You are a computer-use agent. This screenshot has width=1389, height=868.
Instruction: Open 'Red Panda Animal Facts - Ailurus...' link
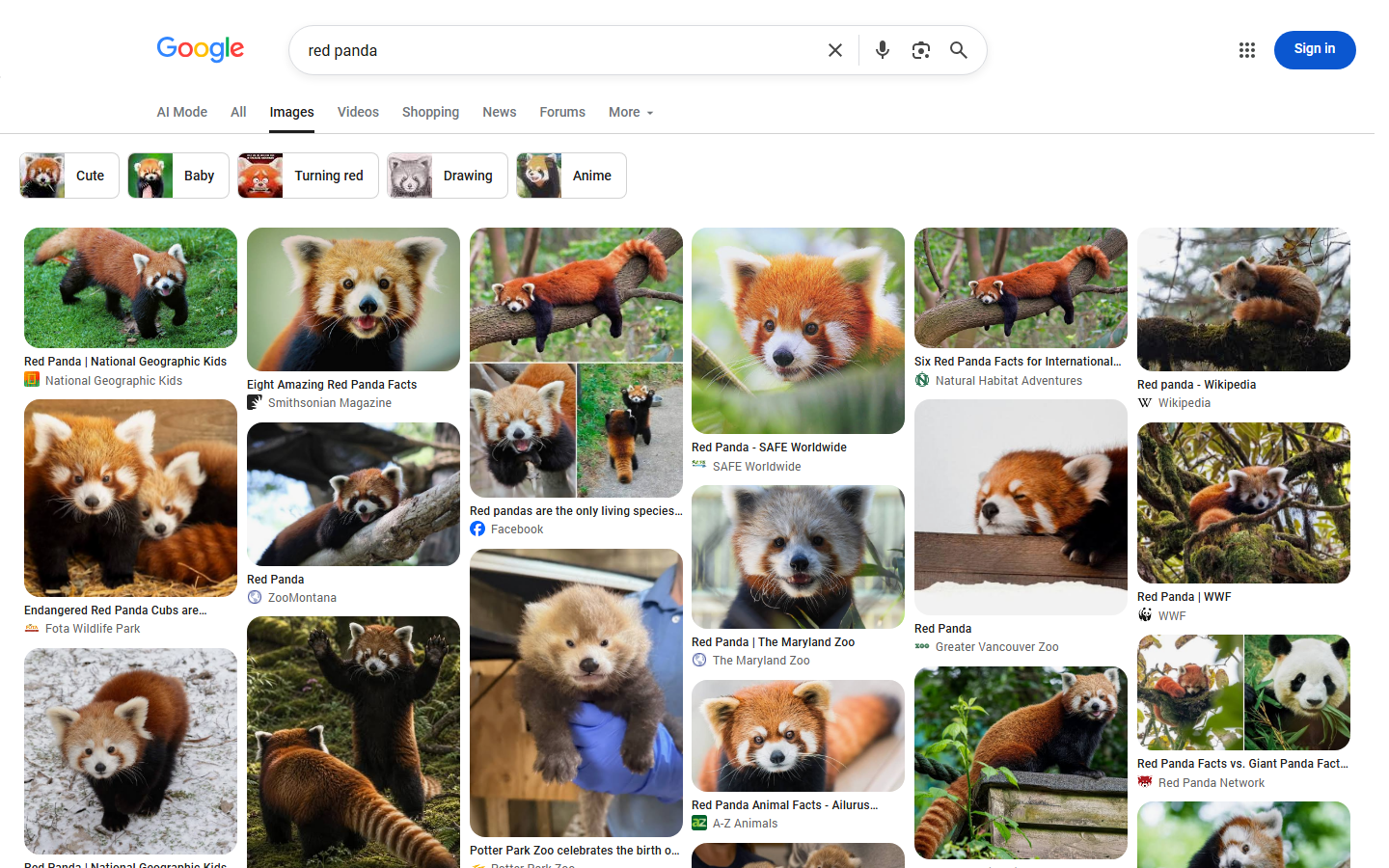click(x=785, y=805)
